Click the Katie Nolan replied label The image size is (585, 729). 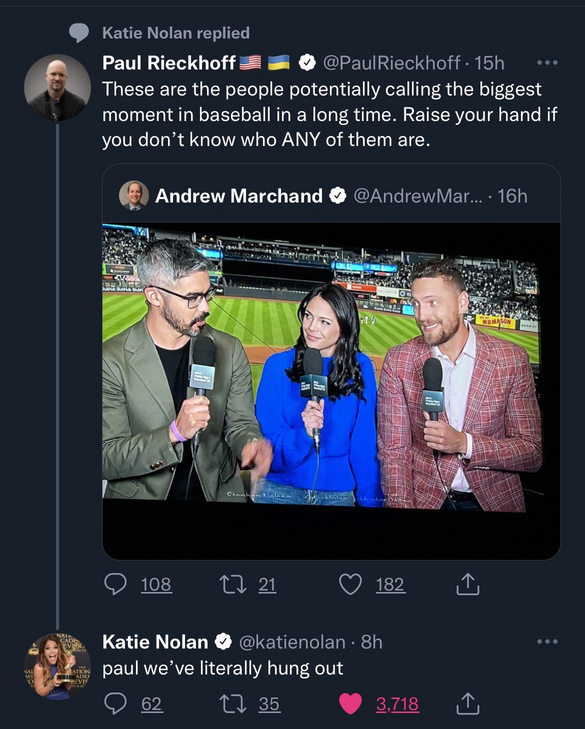pyautogui.click(x=176, y=33)
